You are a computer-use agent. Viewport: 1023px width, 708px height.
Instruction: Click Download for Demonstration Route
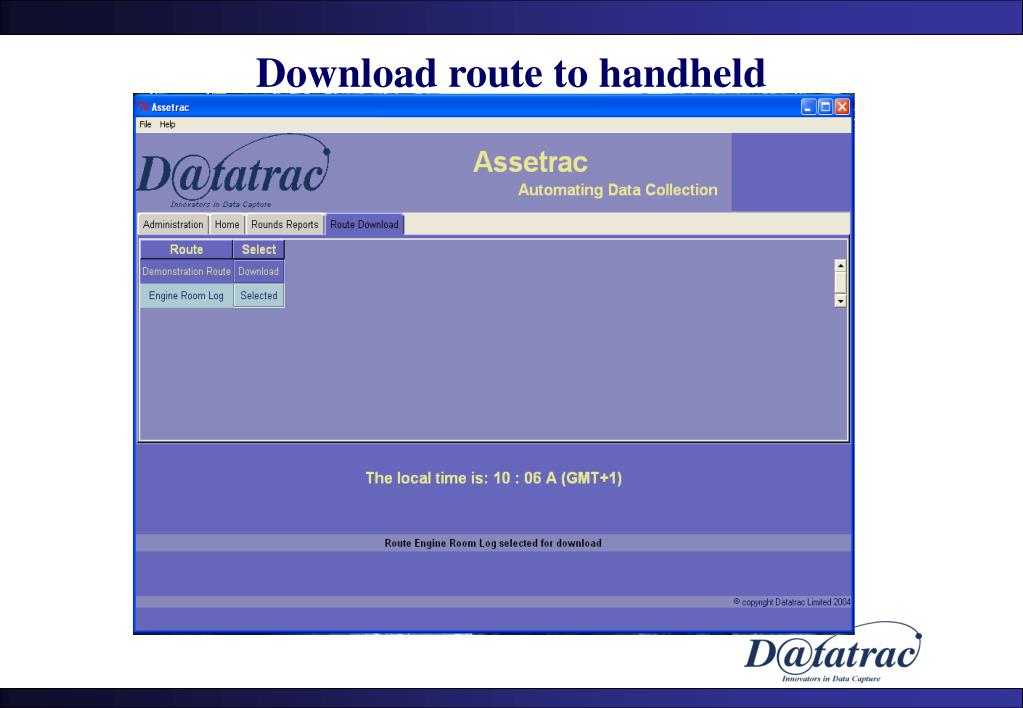click(x=258, y=271)
